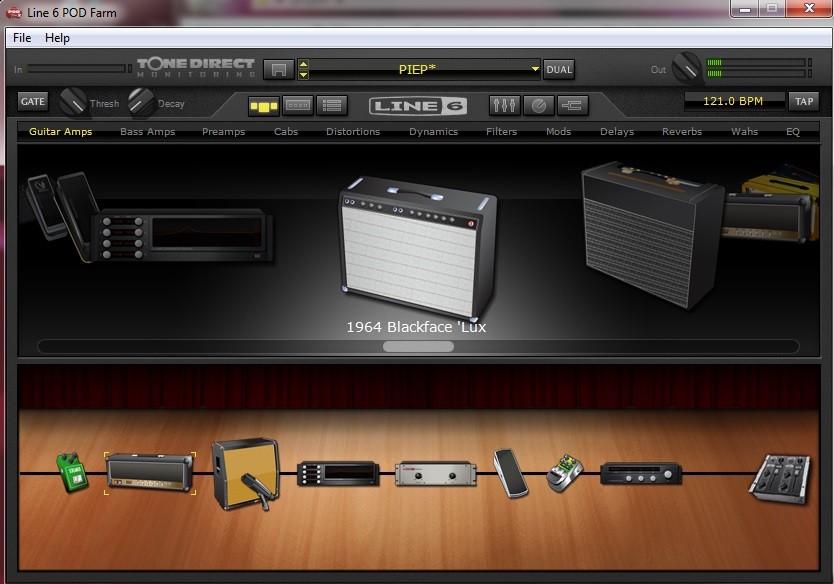This screenshot has width=834, height=584.
Task: Open the presets list view icon
Action: (332, 106)
